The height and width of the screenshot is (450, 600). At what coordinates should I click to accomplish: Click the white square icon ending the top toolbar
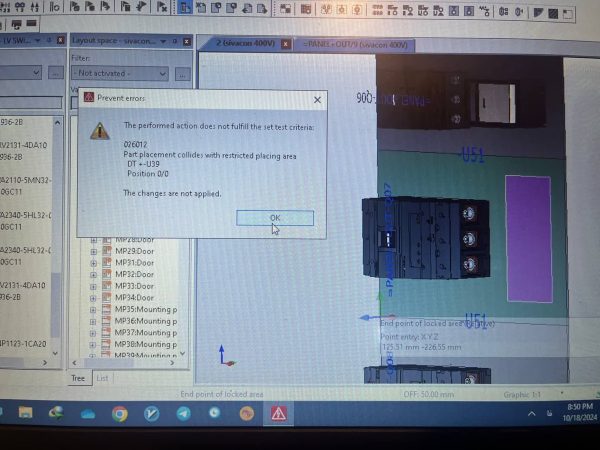[x=567, y=14]
